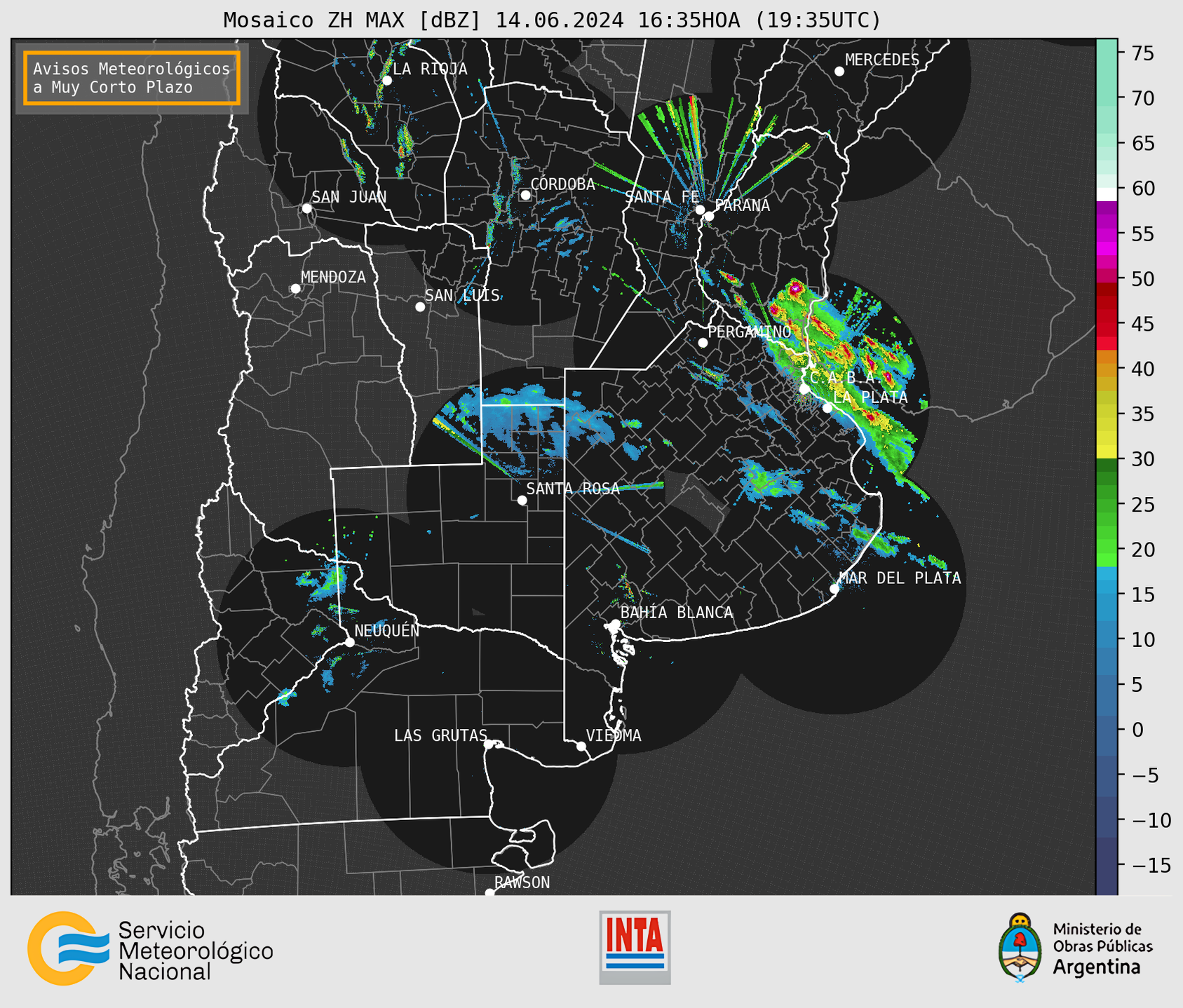The width and height of the screenshot is (1183, 1008).
Task: Click the green 20 dBZ color scale band
Action: (1107, 549)
